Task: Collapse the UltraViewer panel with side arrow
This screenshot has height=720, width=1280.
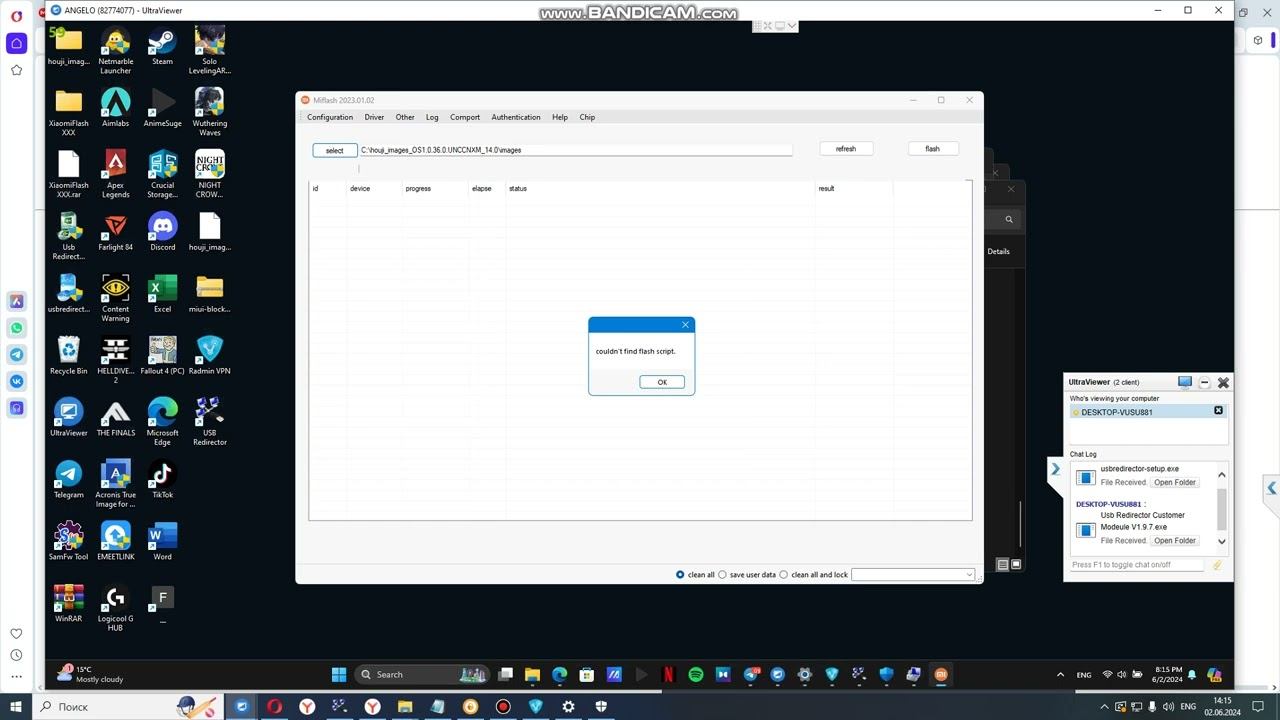Action: [1055, 469]
